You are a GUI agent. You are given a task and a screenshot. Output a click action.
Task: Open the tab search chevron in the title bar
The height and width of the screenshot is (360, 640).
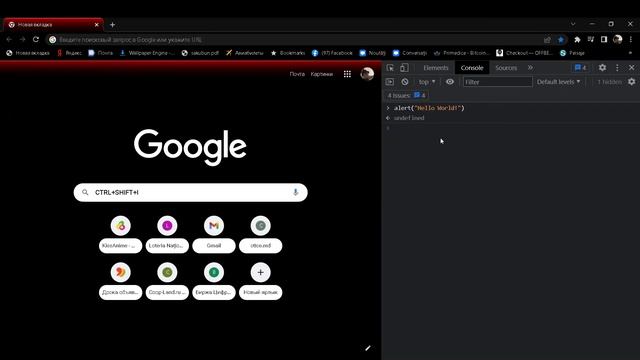(573, 24)
